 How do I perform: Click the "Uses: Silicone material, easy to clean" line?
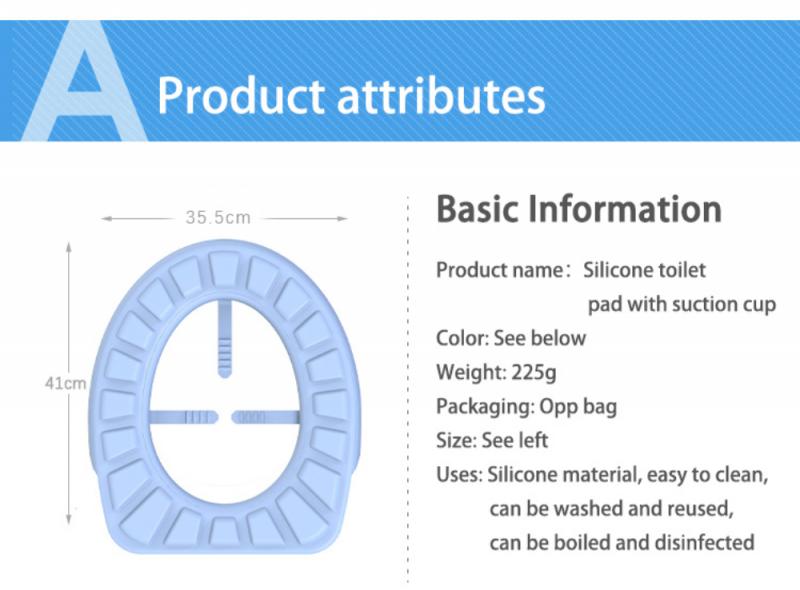pos(602,475)
